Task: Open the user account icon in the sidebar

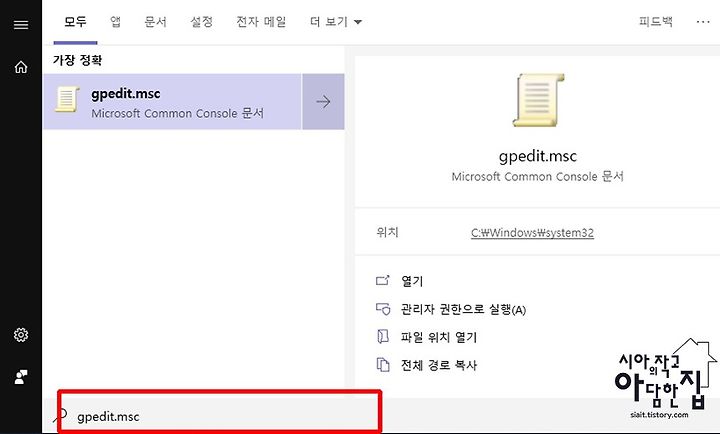Action: pyautogui.click(x=21, y=377)
